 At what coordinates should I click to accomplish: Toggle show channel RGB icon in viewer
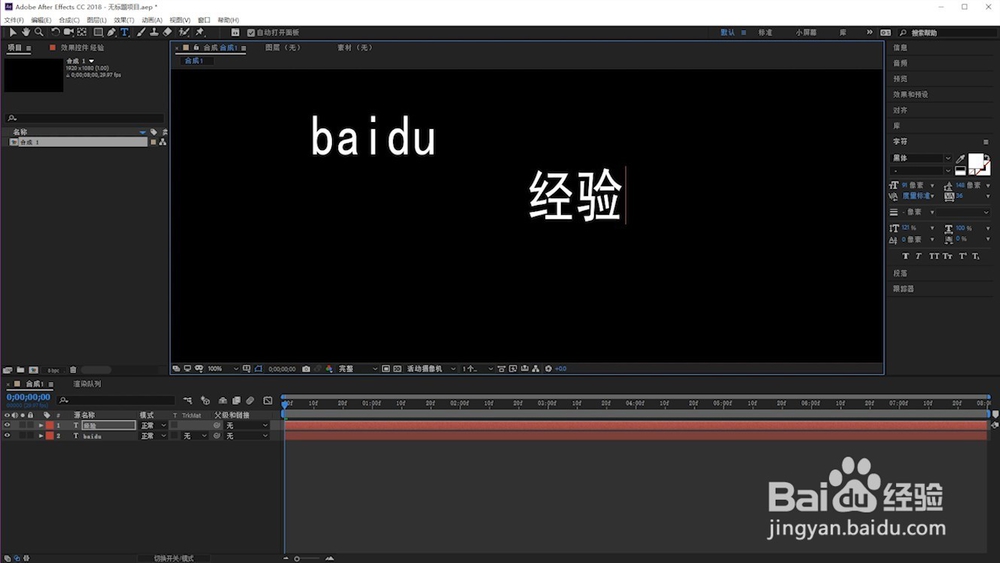329,369
